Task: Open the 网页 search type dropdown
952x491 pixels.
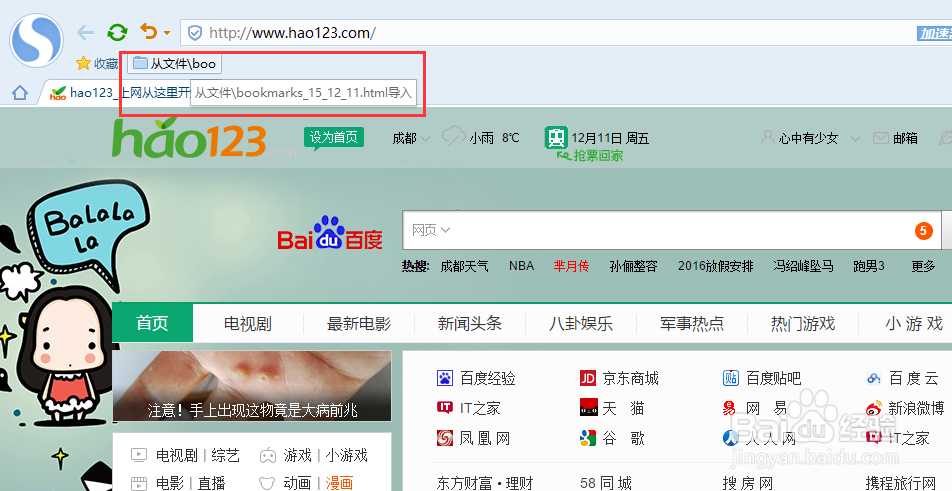Action: coord(430,230)
